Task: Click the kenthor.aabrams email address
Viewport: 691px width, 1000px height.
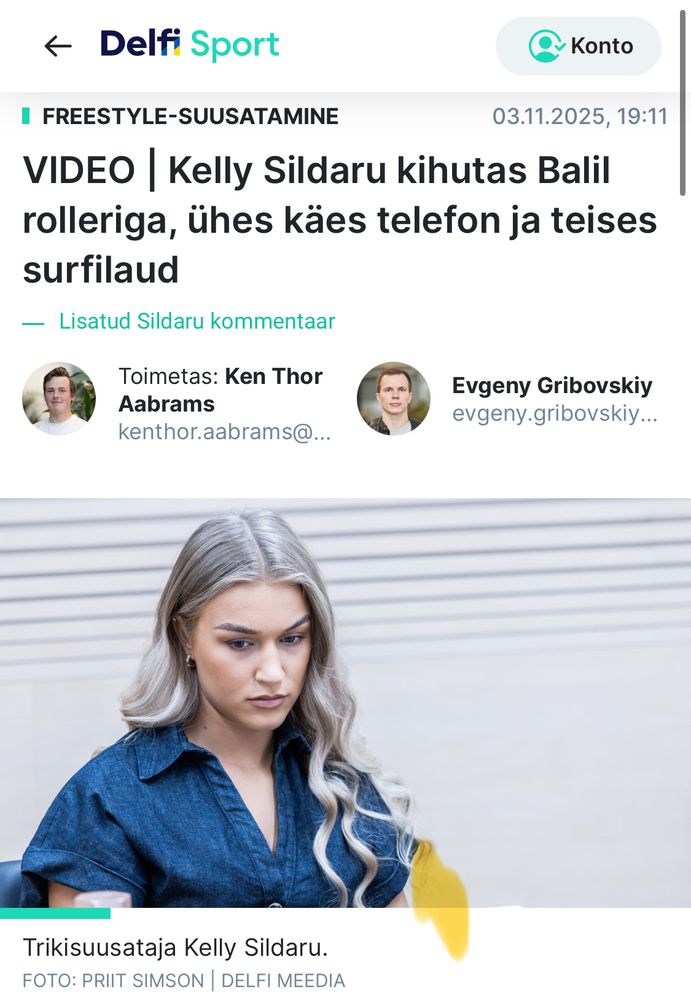Action: [225, 432]
